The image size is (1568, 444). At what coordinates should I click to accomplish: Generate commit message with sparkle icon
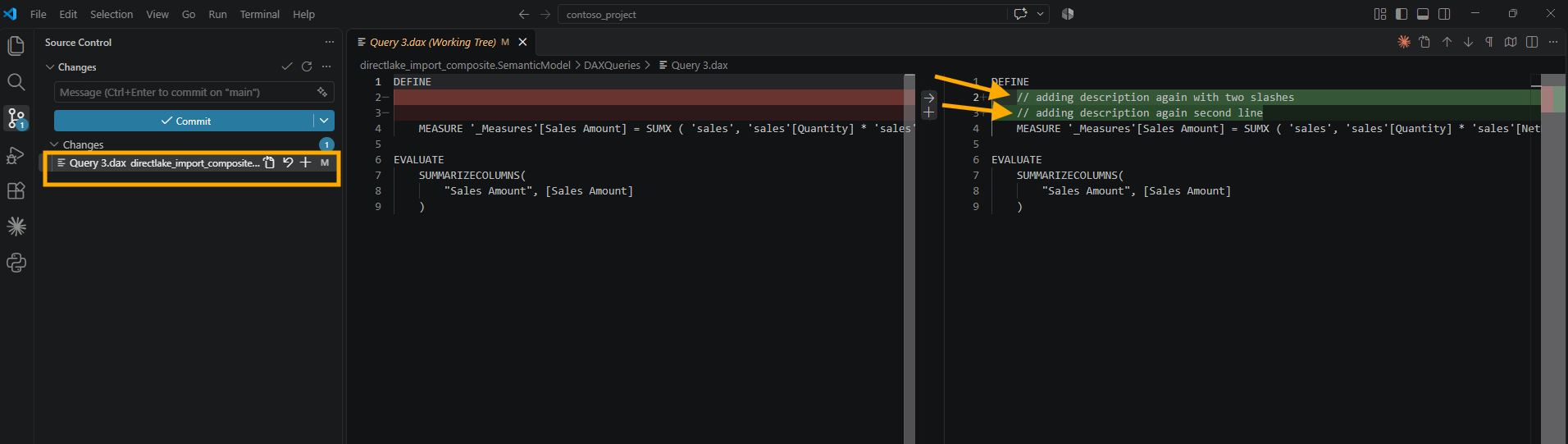click(x=322, y=92)
